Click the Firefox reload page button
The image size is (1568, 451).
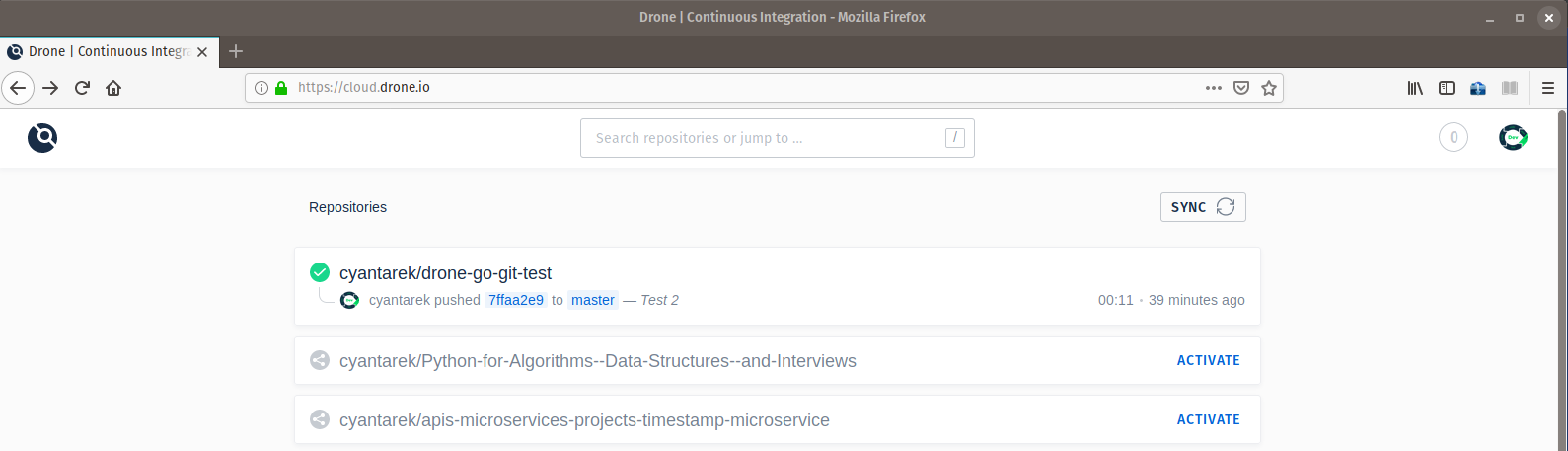point(83,88)
